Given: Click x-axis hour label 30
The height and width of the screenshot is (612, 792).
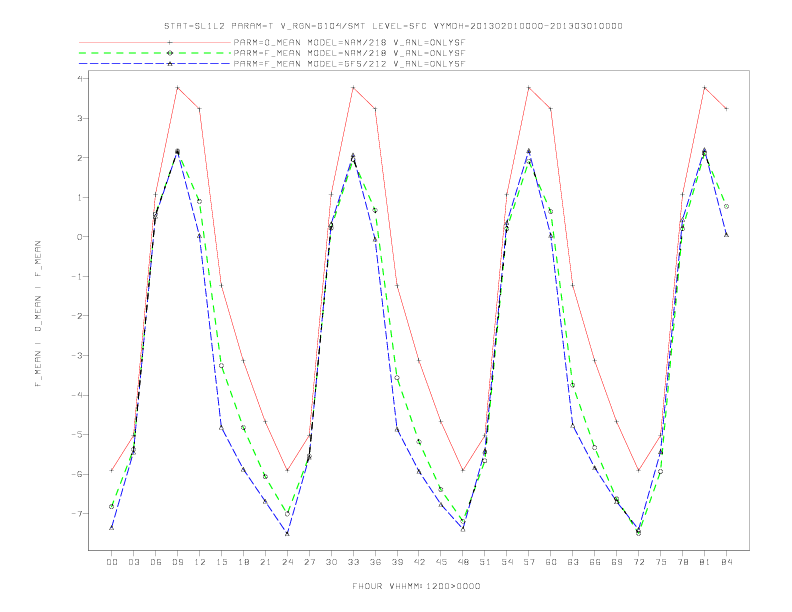Looking at the screenshot, I should tap(331, 562).
